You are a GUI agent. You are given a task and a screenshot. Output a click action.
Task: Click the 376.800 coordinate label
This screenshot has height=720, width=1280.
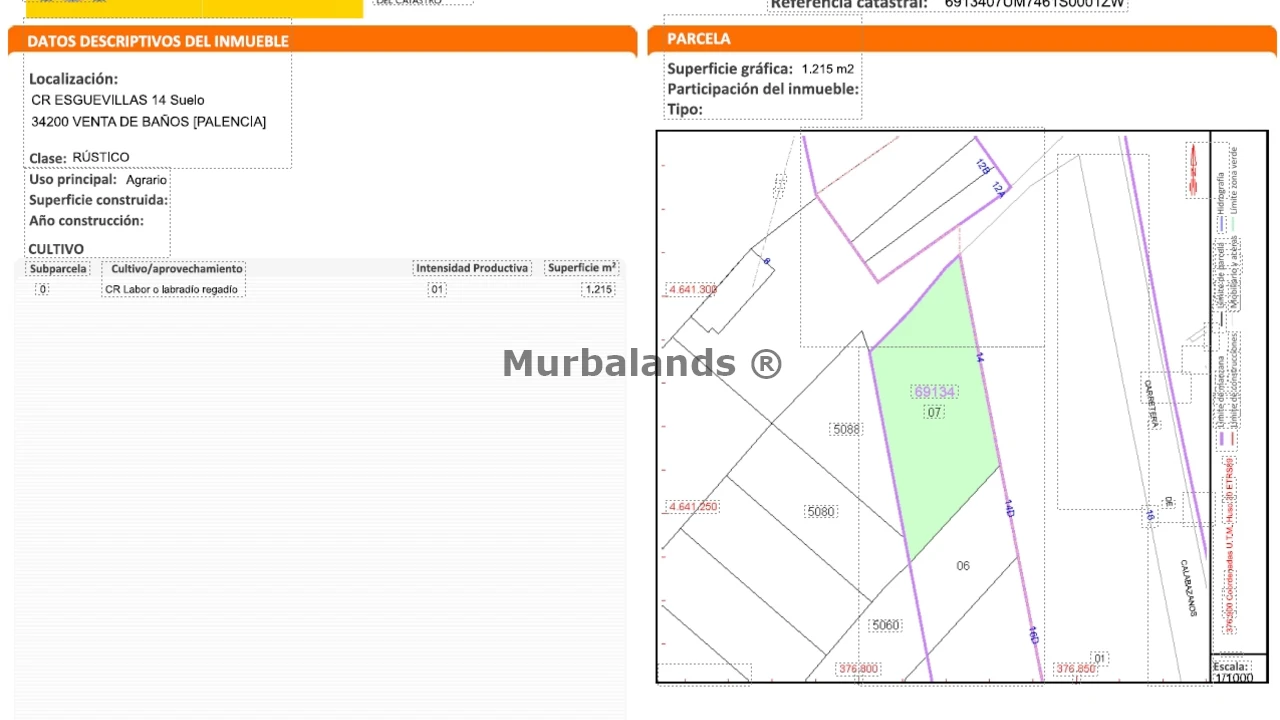[859, 669]
